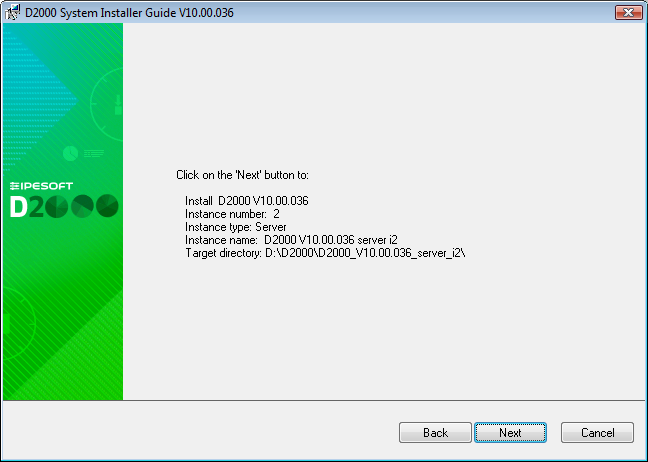Viewport: 648px width, 462px height.
Task: Click the 'Instance name' summary line
Action: tap(291, 240)
